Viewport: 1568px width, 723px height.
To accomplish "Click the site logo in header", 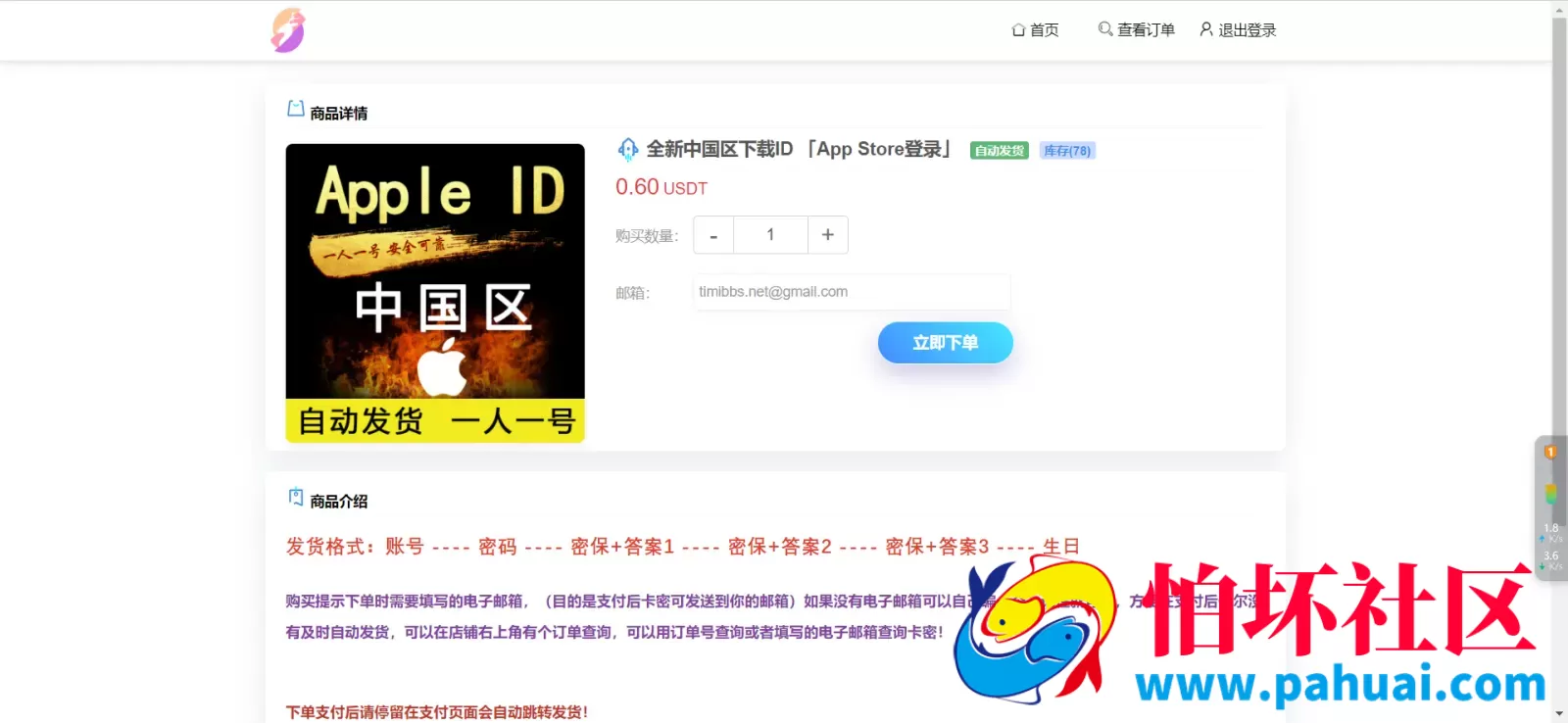I will coord(288,30).
